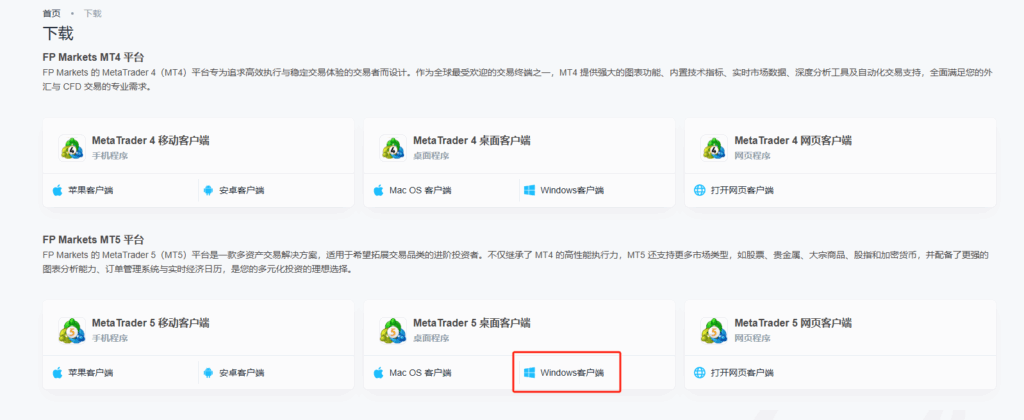Viewport: 1024px width, 420px height.
Task: Click the 首页 breadcrumb link
Action: tap(51, 13)
